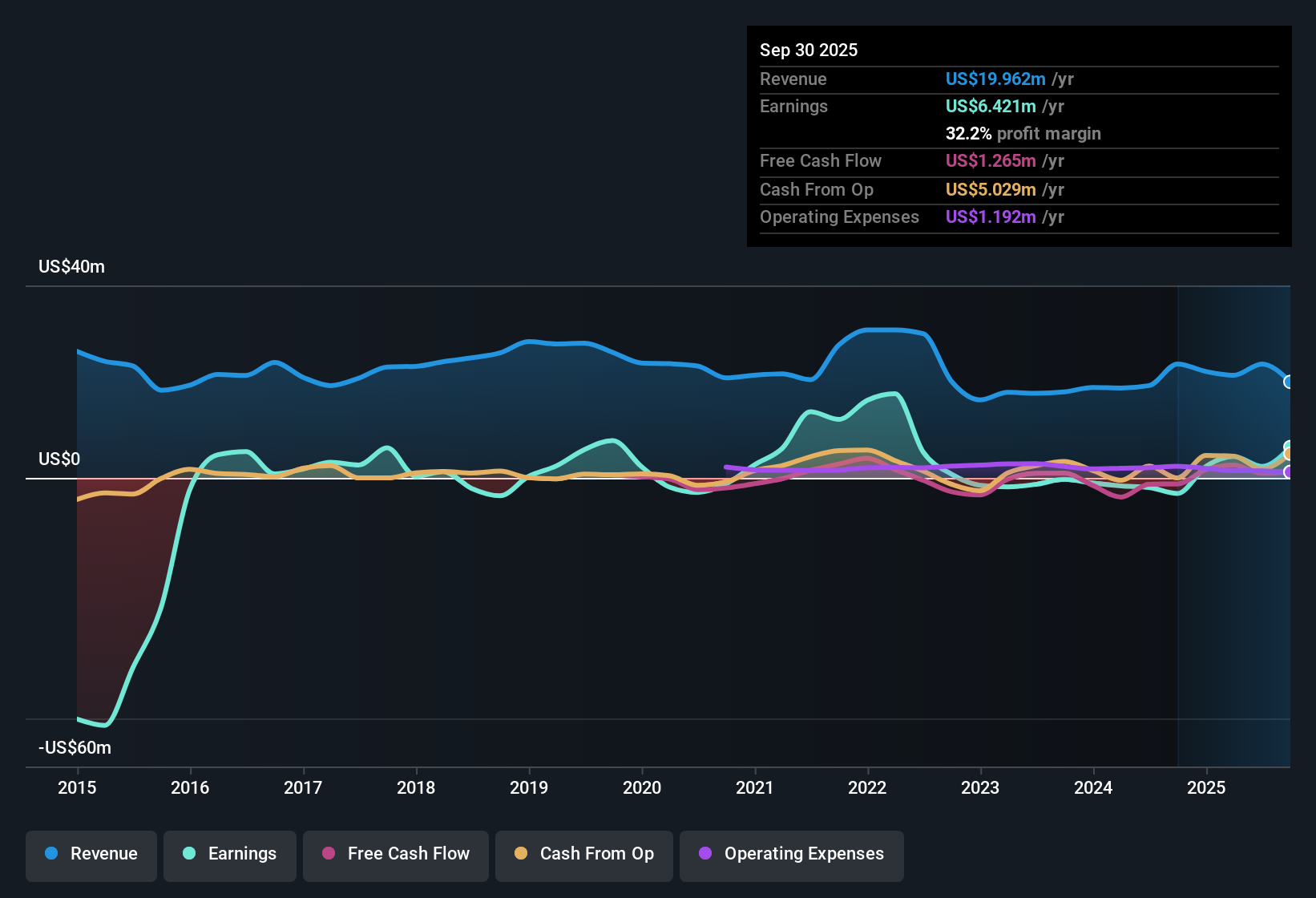Expand the Cash From Op legend chip
1316x898 pixels.
(583, 854)
